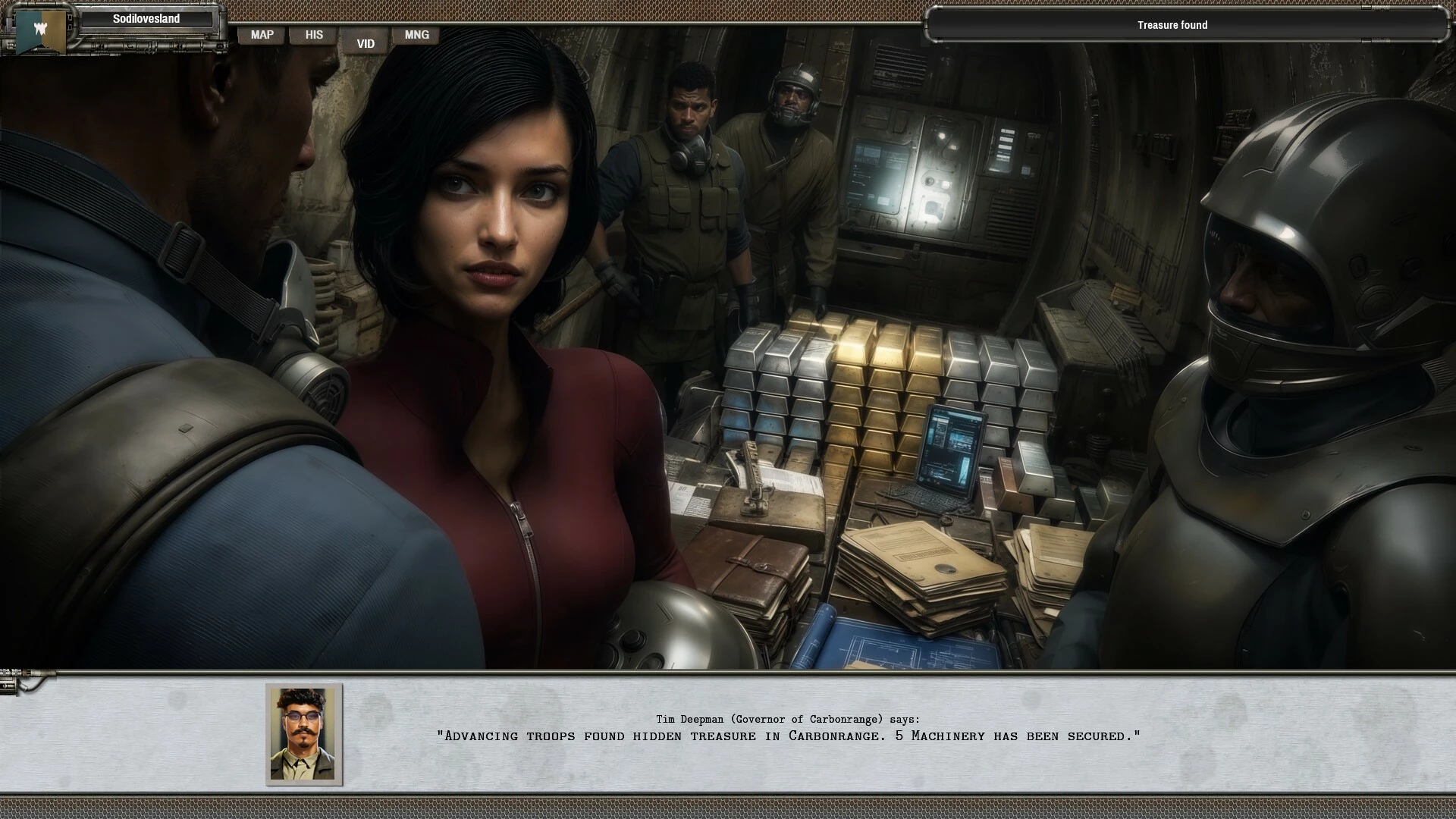
Task: Click the hidden treasure message text
Action: point(788,736)
